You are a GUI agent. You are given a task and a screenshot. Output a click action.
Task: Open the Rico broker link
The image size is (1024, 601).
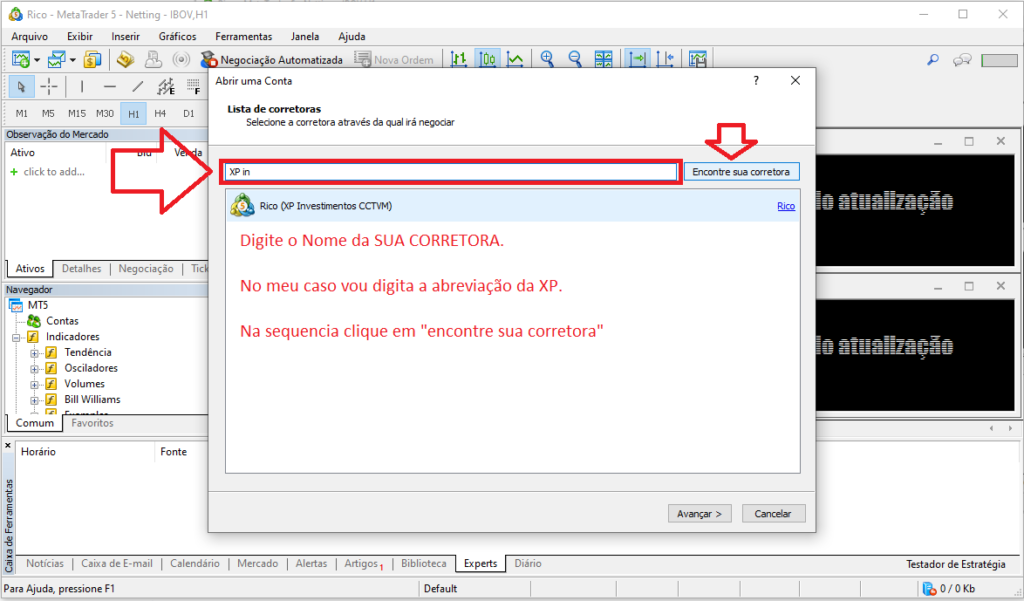pyautogui.click(x=786, y=206)
